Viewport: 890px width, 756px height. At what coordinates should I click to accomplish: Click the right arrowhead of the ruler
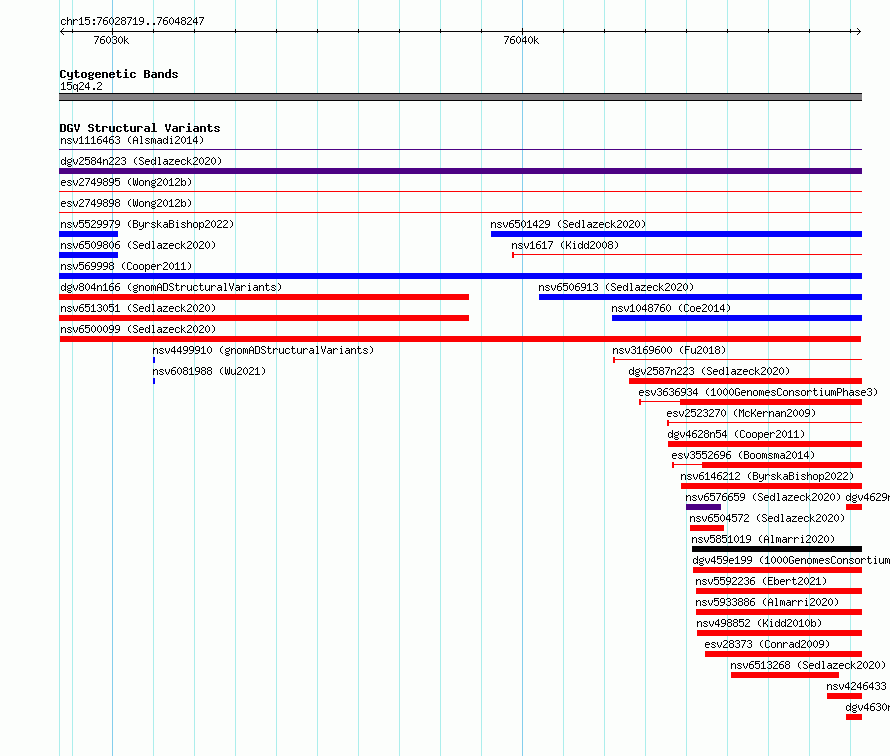858,32
